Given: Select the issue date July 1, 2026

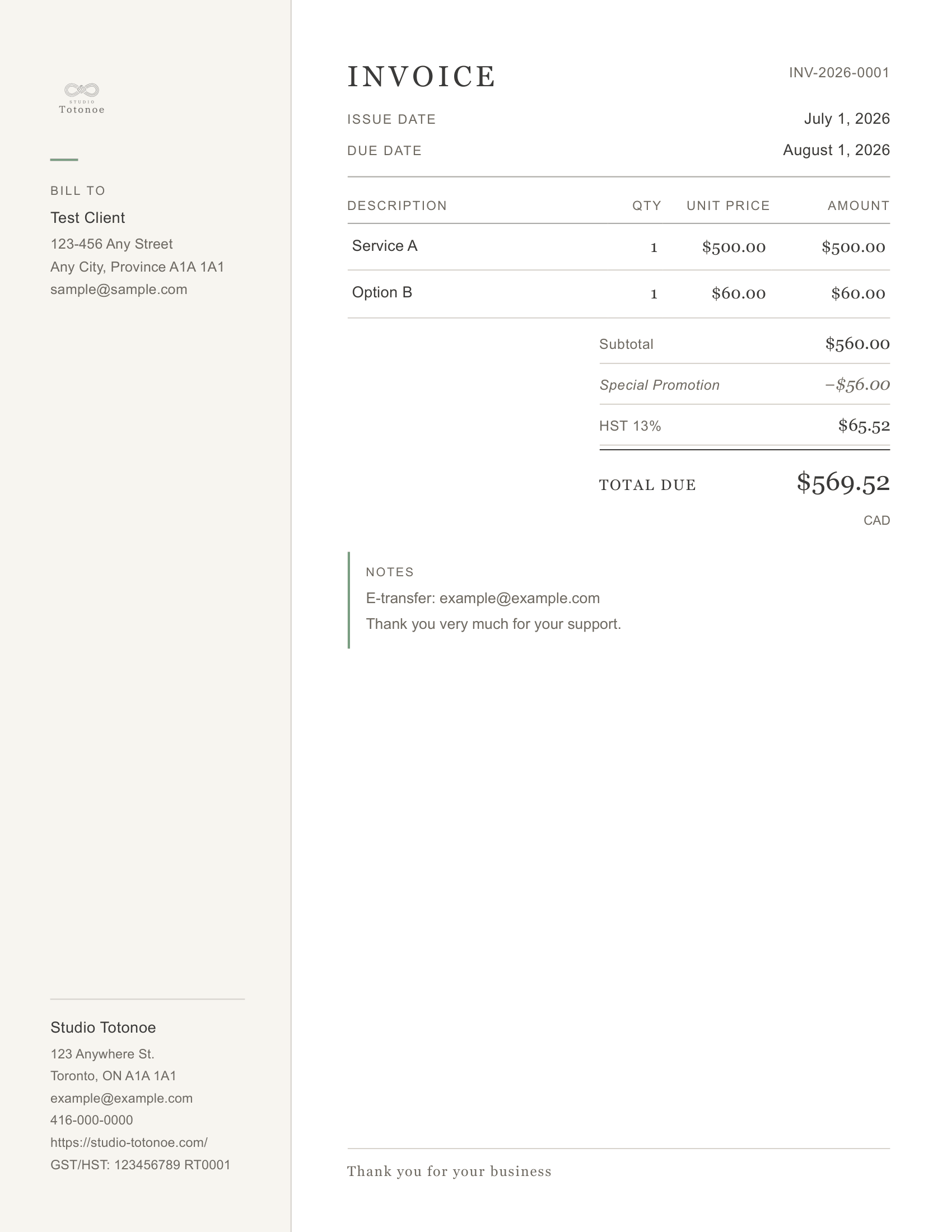Looking at the screenshot, I should click(x=847, y=119).
